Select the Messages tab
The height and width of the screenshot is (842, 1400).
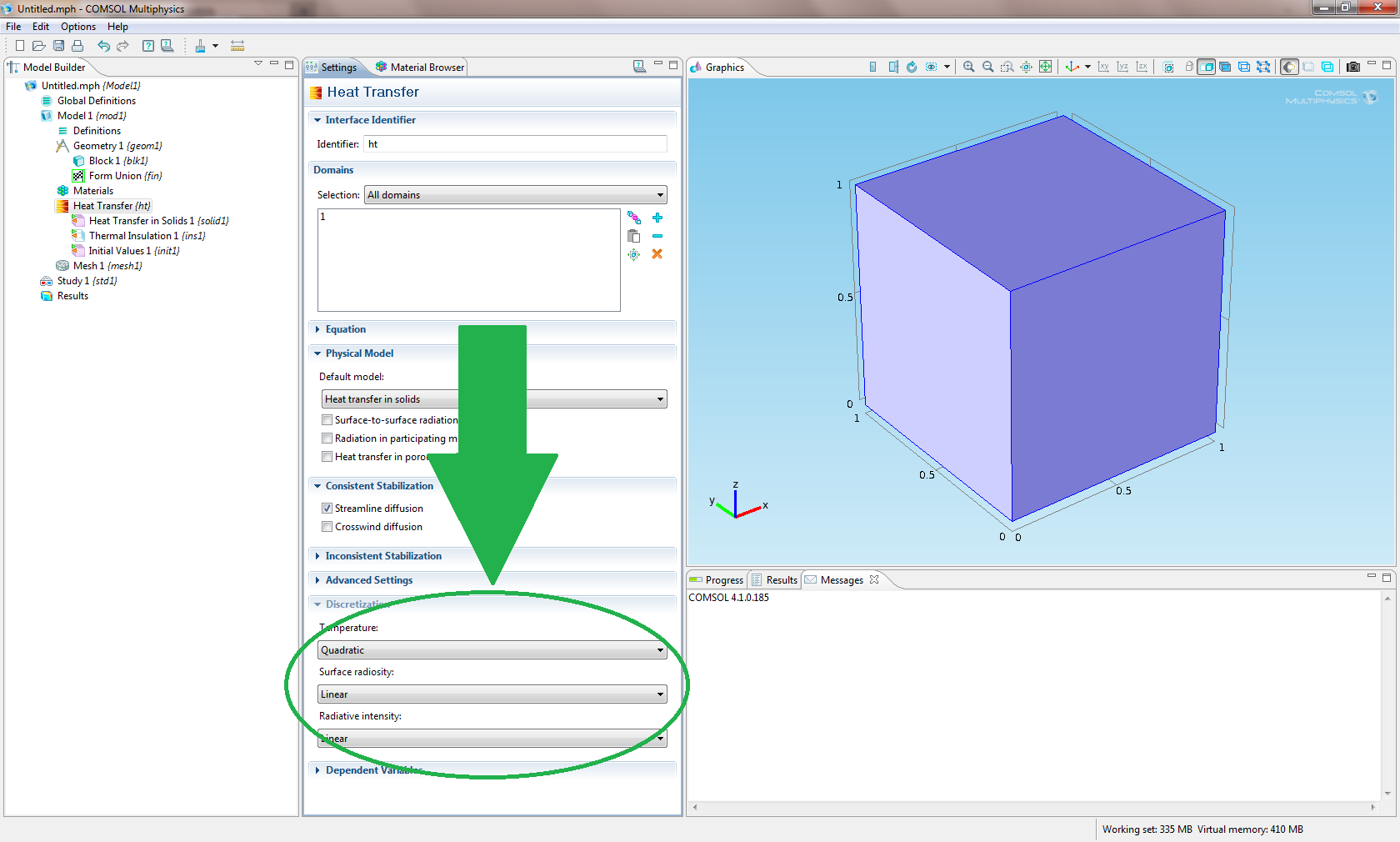[842, 580]
